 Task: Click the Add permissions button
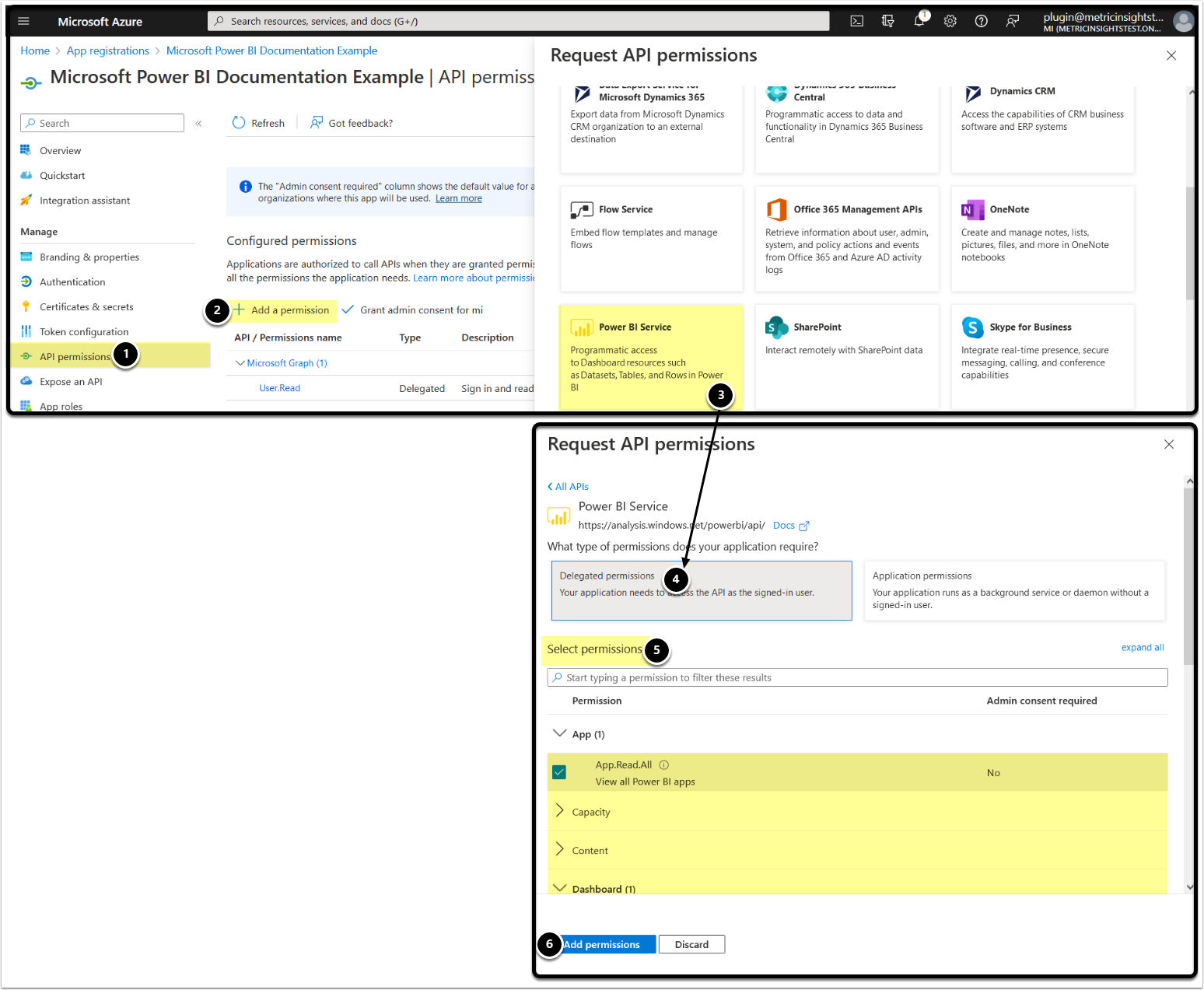click(601, 945)
